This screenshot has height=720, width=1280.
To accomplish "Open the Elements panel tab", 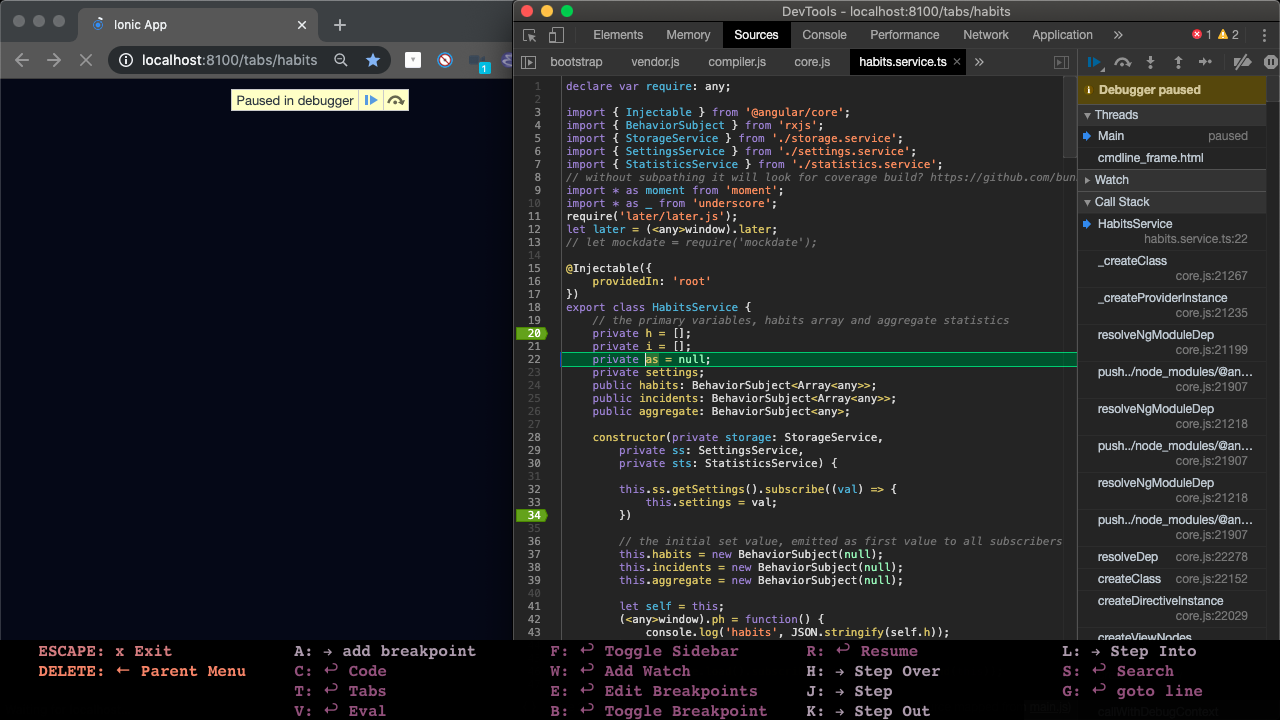I will pyautogui.click(x=618, y=34).
